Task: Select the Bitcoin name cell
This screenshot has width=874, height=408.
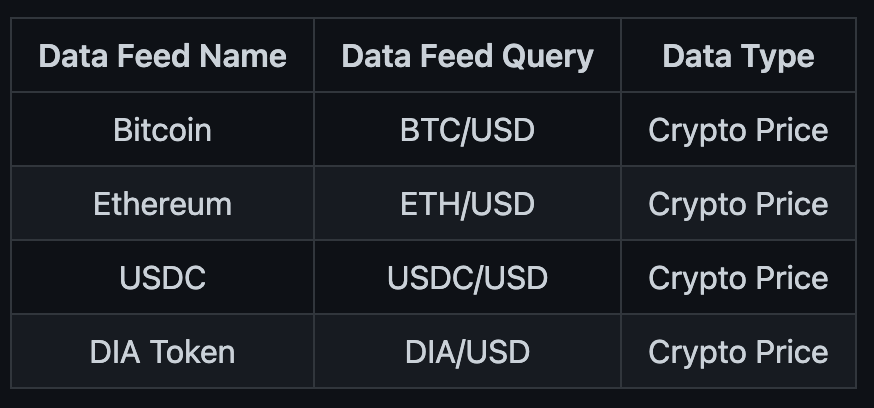Action: [x=162, y=129]
